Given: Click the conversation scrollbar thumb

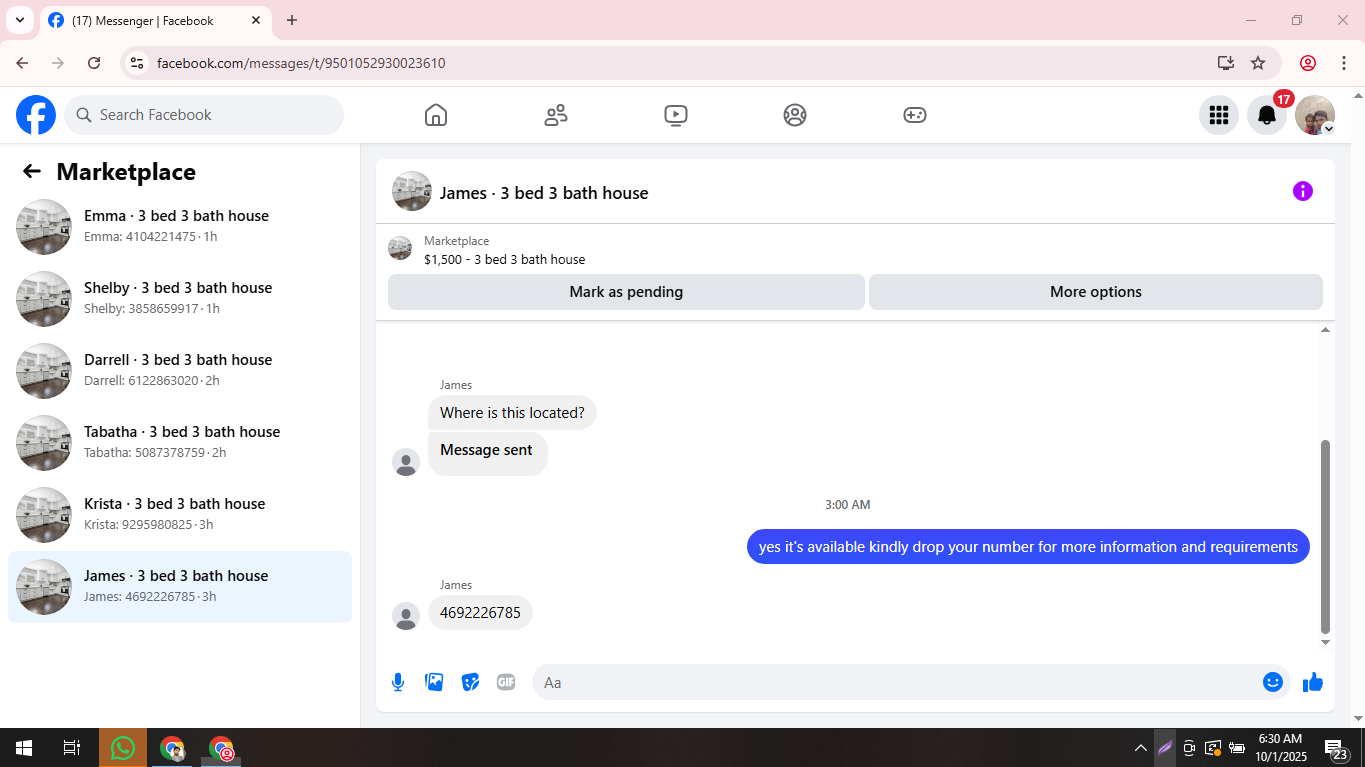Looking at the screenshot, I should click(x=1326, y=537).
